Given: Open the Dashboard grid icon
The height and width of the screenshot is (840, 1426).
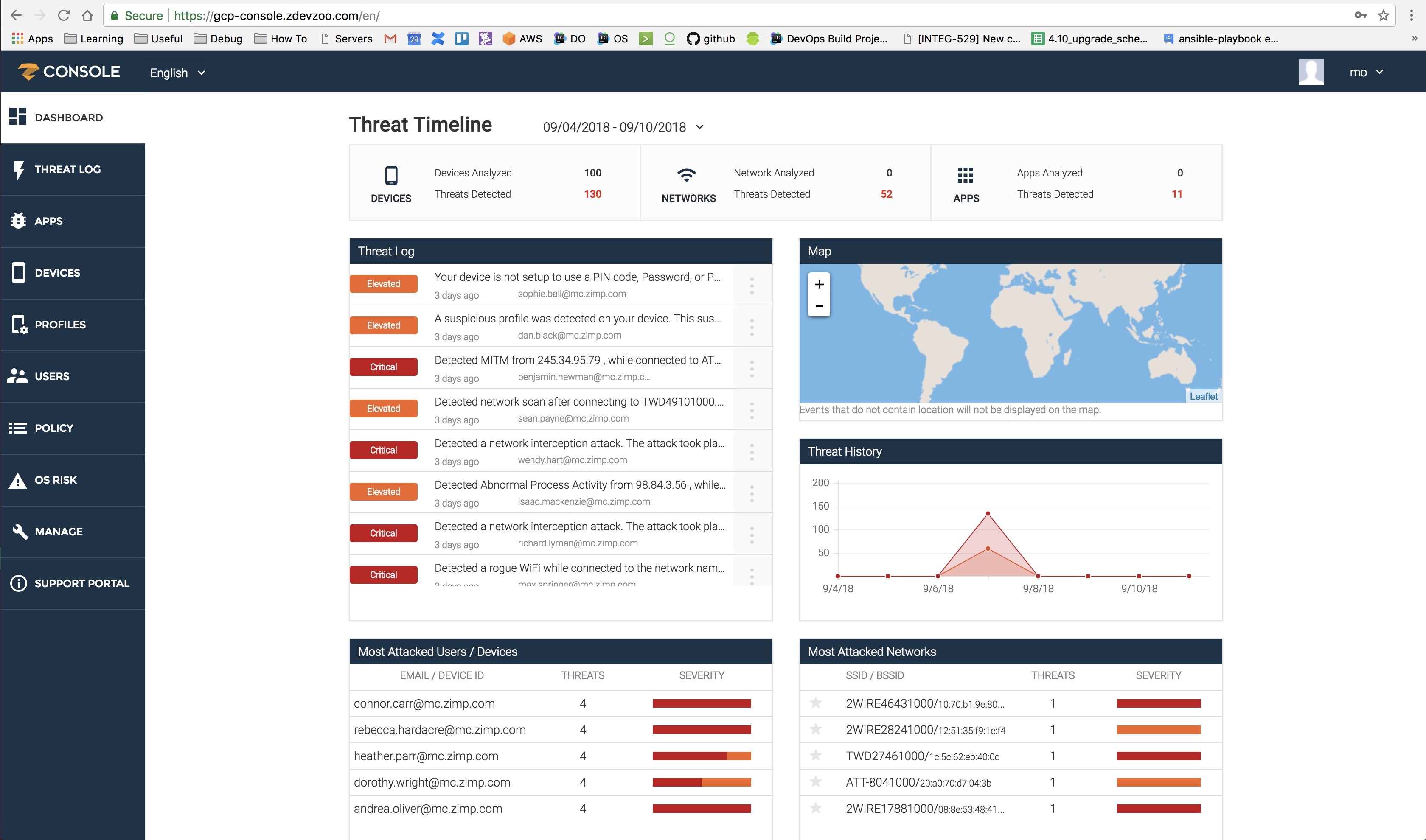Looking at the screenshot, I should point(17,117).
